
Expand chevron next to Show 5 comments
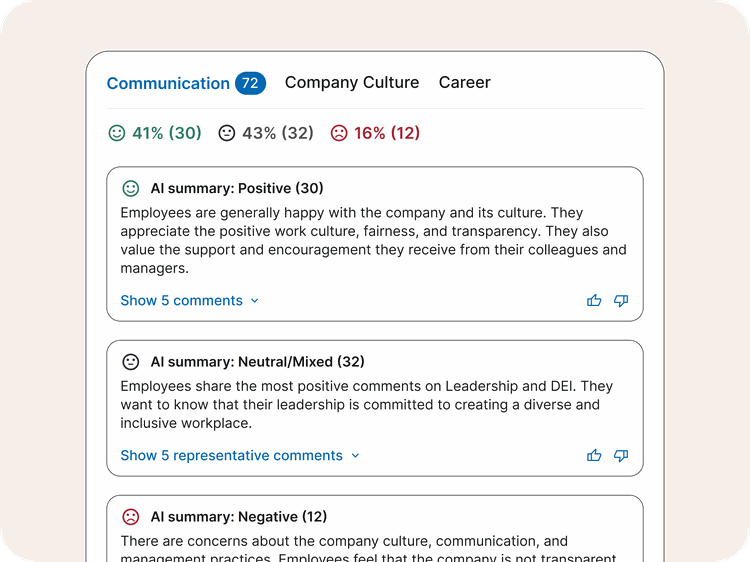tap(255, 301)
